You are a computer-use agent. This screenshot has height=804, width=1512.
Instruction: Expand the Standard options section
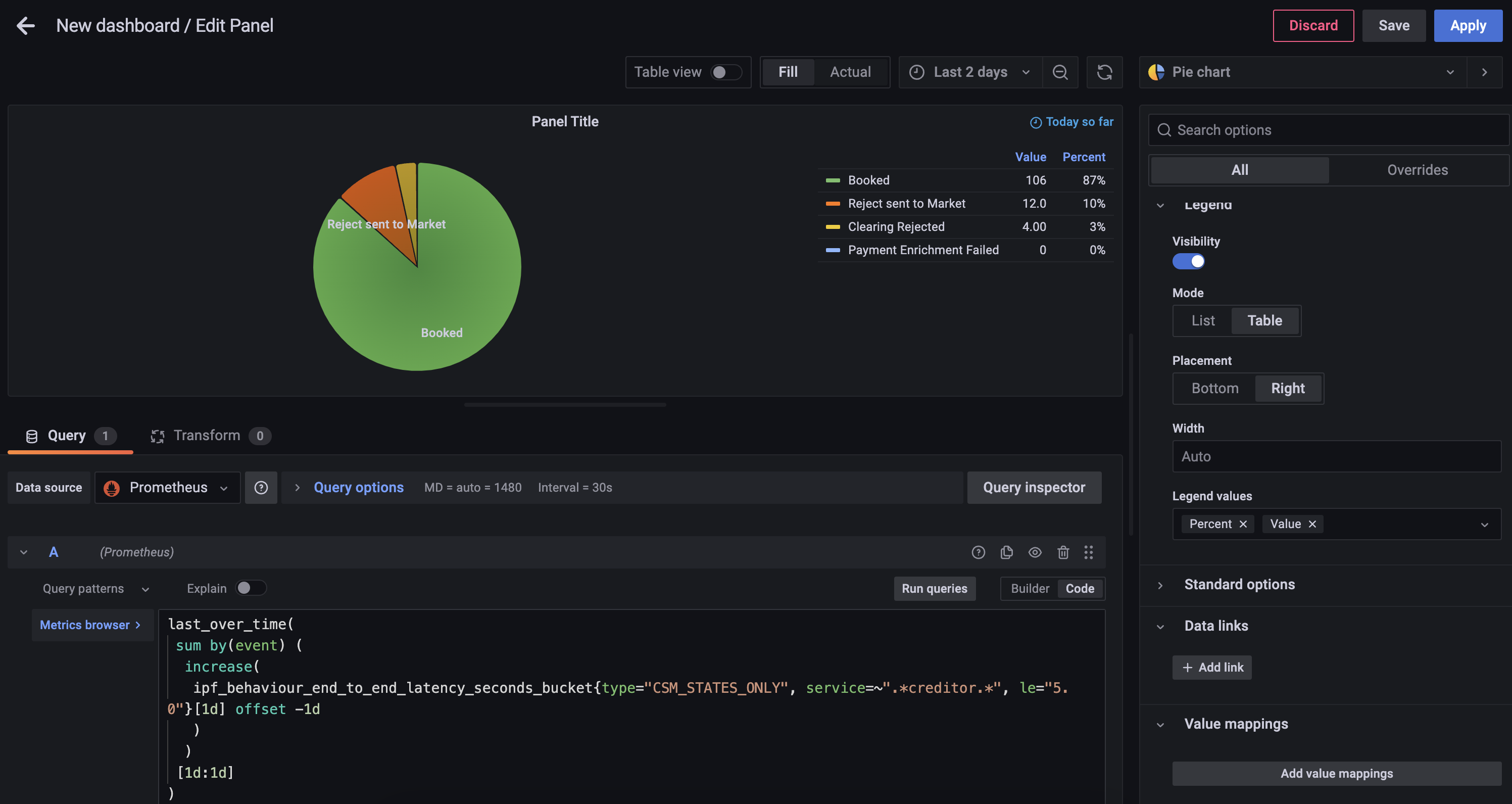[x=1239, y=584]
